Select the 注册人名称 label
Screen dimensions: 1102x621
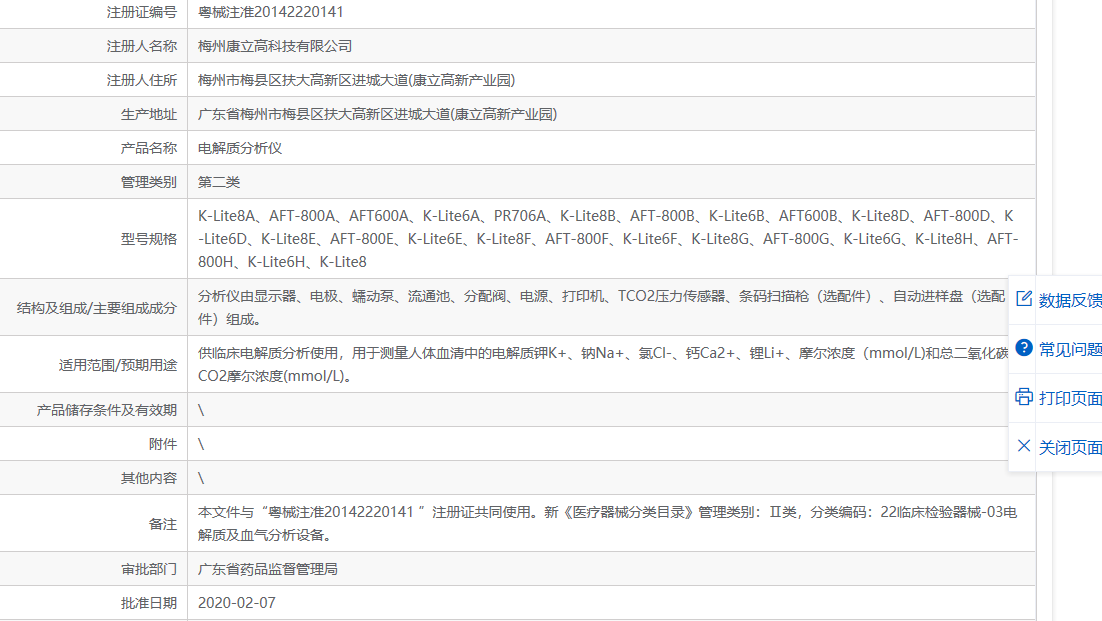pyautogui.click(x=142, y=46)
